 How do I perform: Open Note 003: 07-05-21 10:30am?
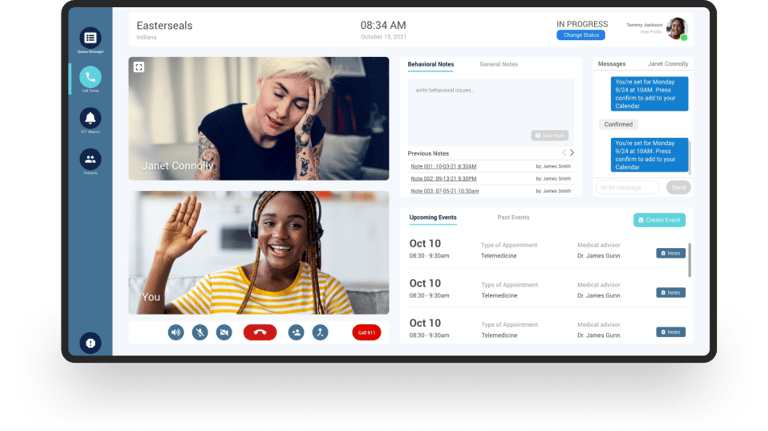(x=445, y=191)
